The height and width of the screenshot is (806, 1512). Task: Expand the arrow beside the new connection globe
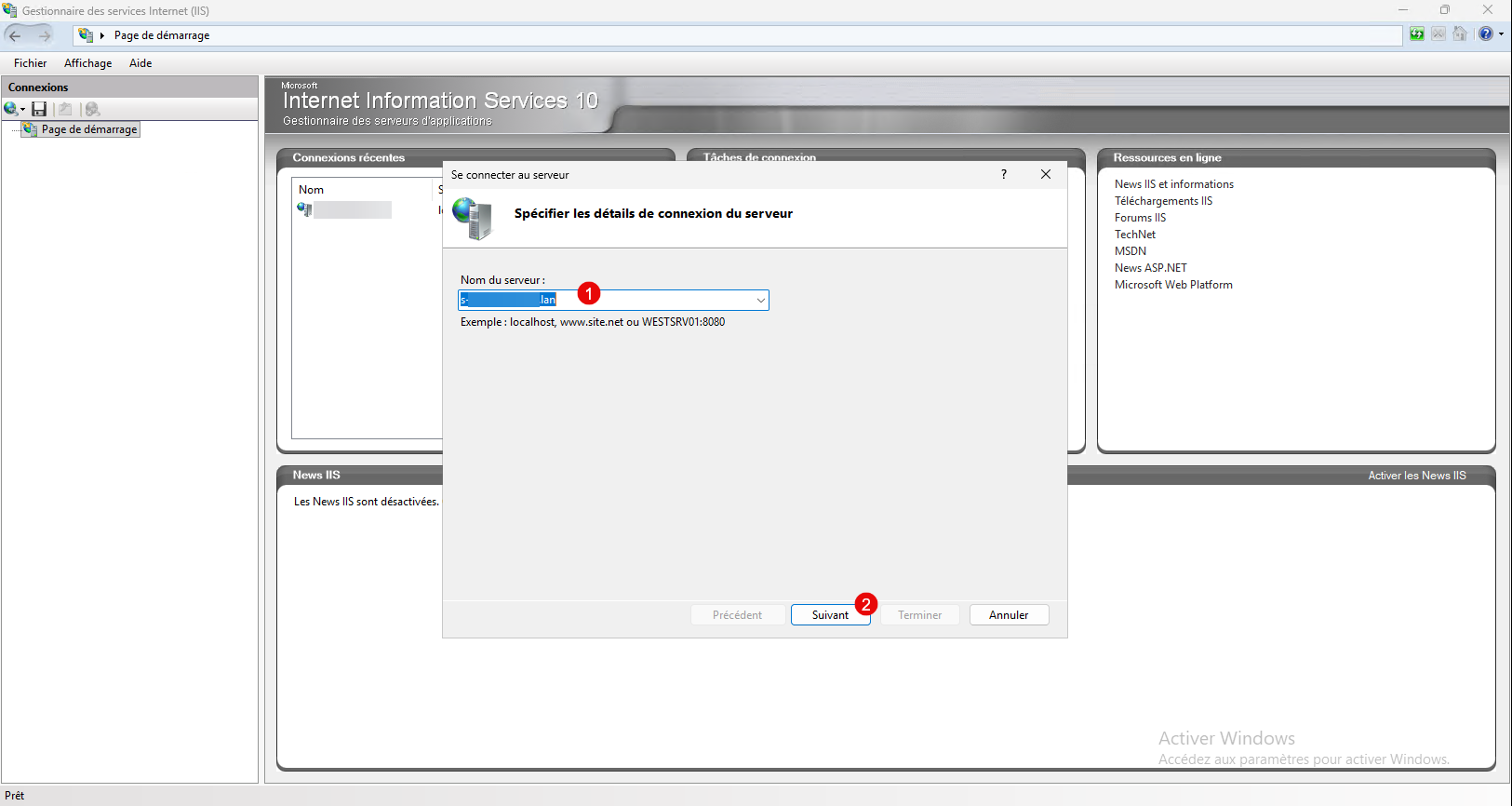[x=22, y=110]
